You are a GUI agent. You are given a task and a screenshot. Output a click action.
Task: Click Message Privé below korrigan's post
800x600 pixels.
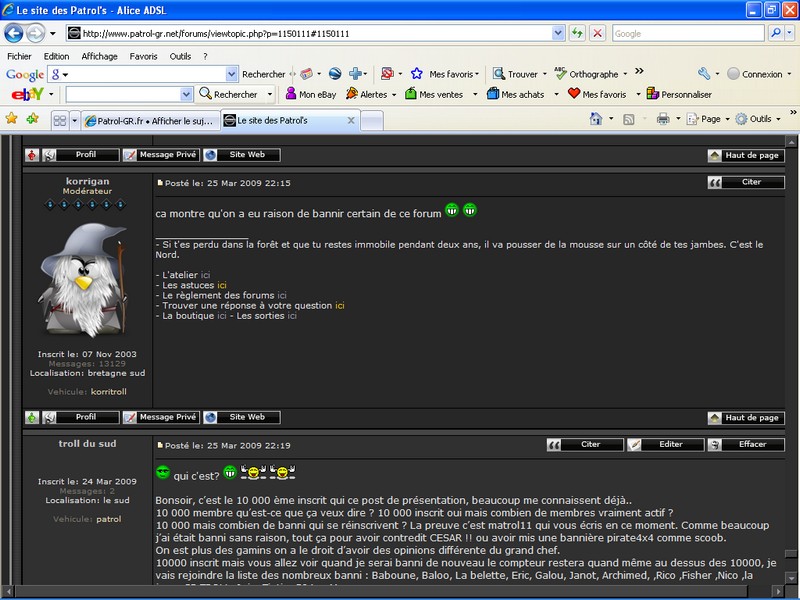pos(161,417)
